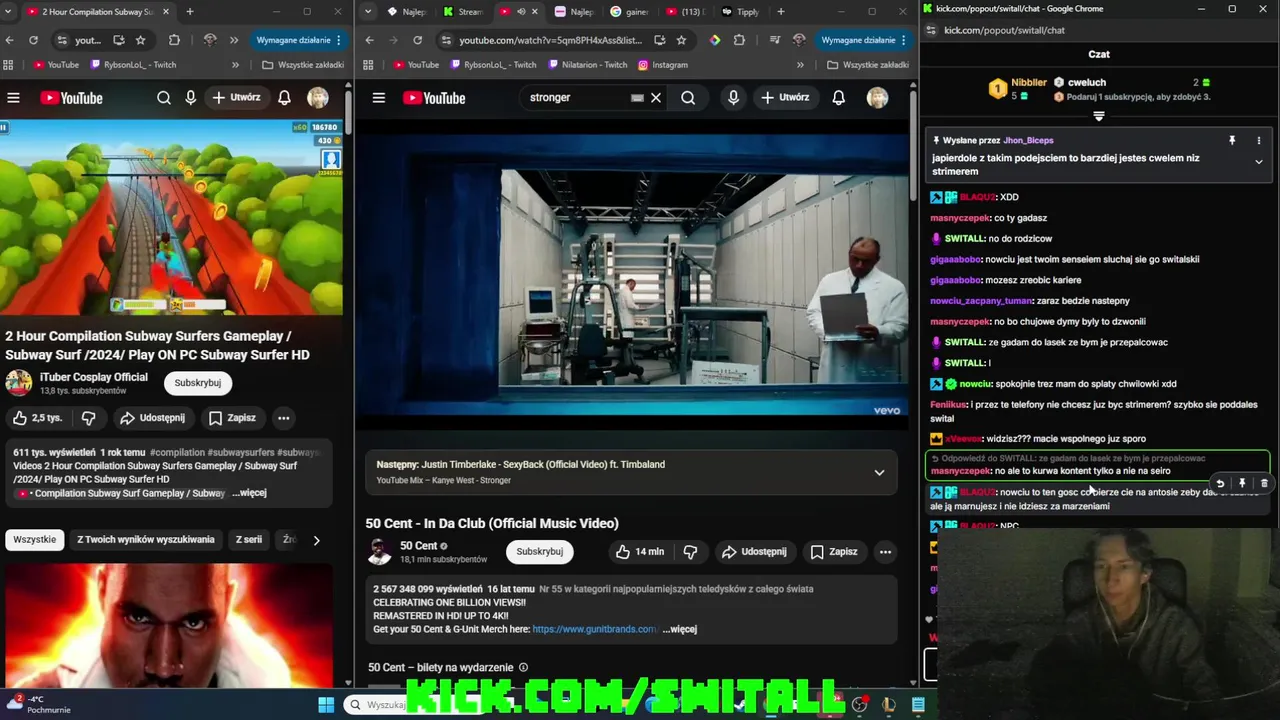Dislike the Subway Surfers video

pyautogui.click(x=88, y=418)
